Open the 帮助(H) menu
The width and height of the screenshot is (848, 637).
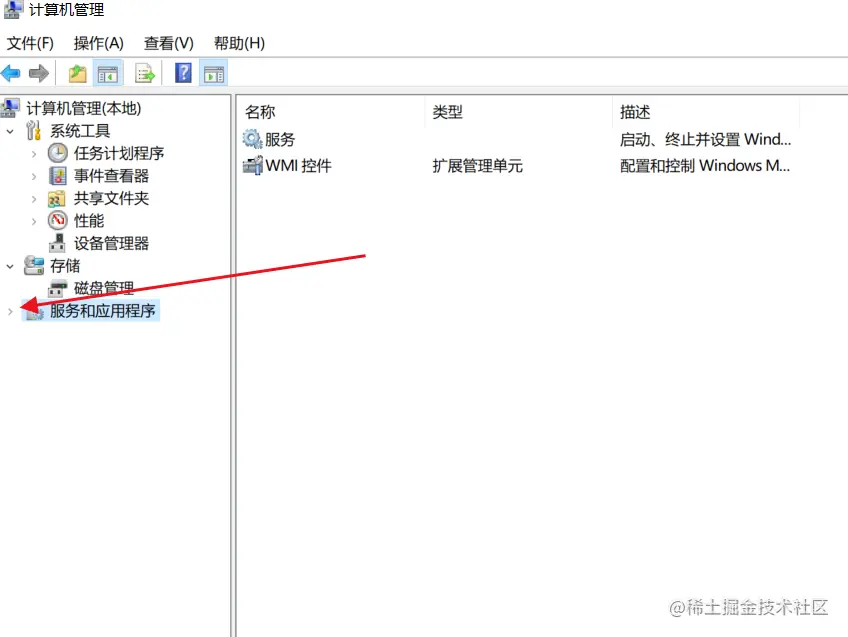pyautogui.click(x=239, y=43)
